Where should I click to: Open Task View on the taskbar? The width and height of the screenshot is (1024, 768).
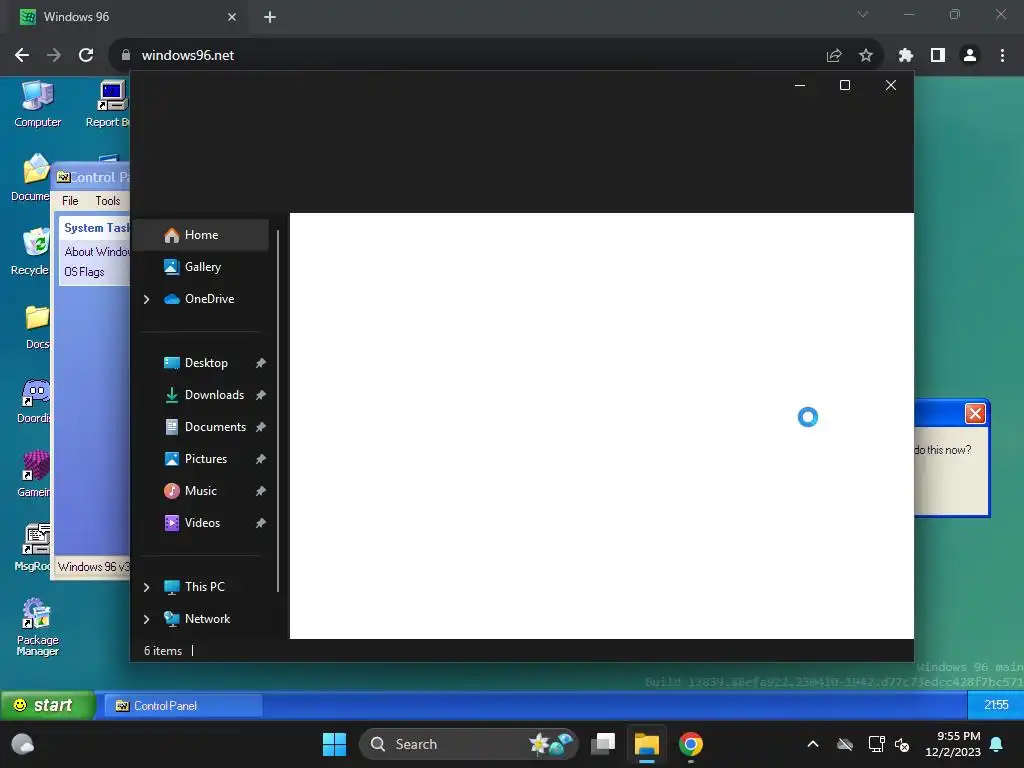603,744
